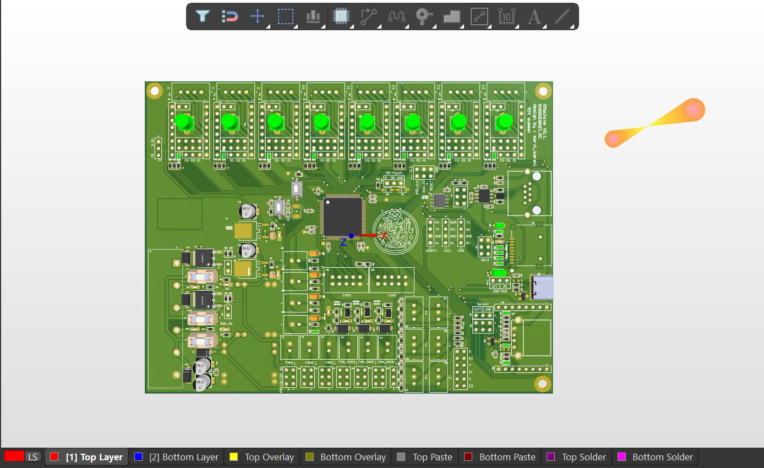This screenshot has width=764, height=468.
Task: Click the red current-layer color swatch
Action: (x=14, y=456)
